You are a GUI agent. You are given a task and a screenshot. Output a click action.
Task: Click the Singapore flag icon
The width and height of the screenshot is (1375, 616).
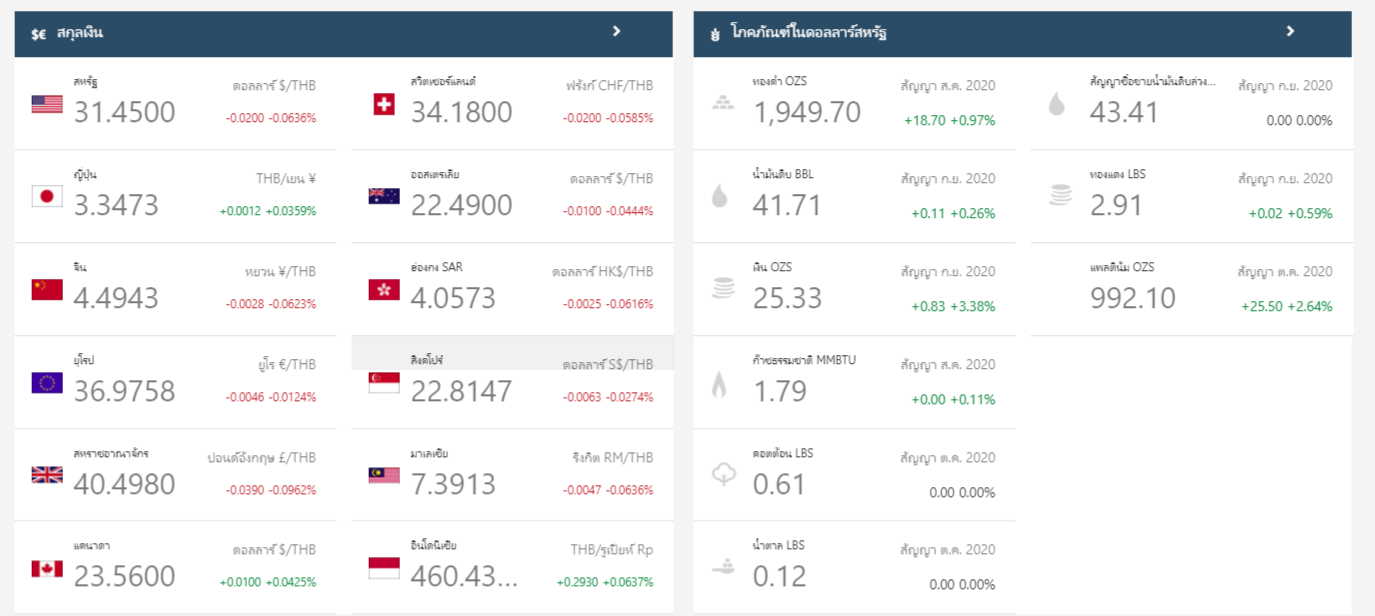pyautogui.click(x=384, y=382)
